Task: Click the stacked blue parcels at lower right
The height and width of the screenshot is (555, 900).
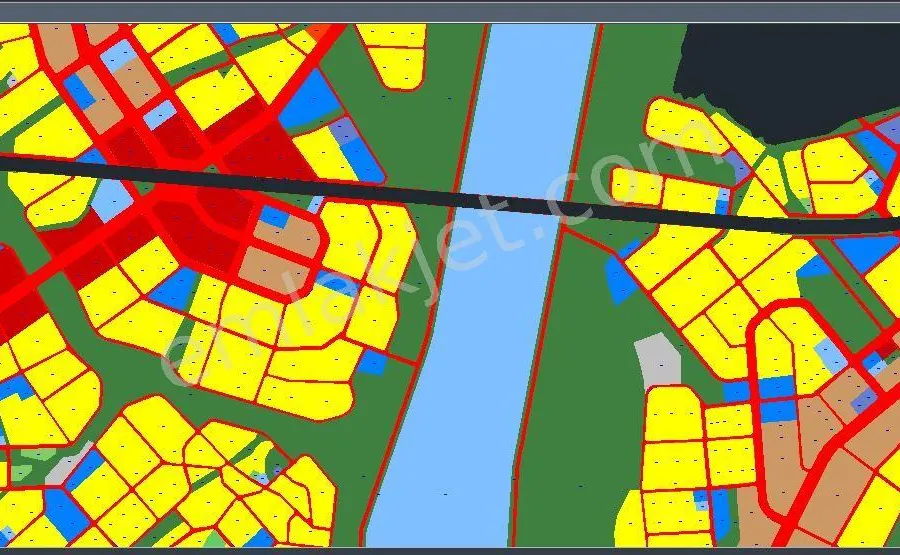Action: pos(775,398)
